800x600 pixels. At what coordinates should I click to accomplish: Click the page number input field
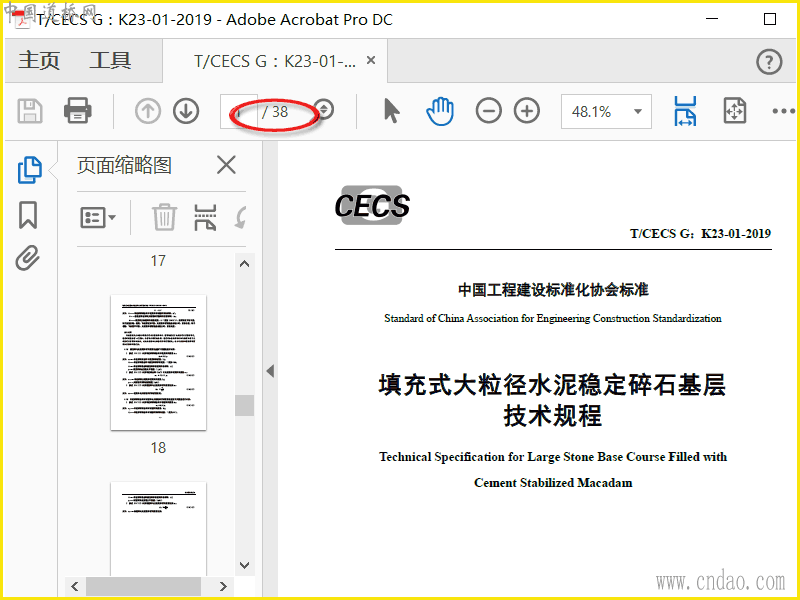click(x=238, y=111)
